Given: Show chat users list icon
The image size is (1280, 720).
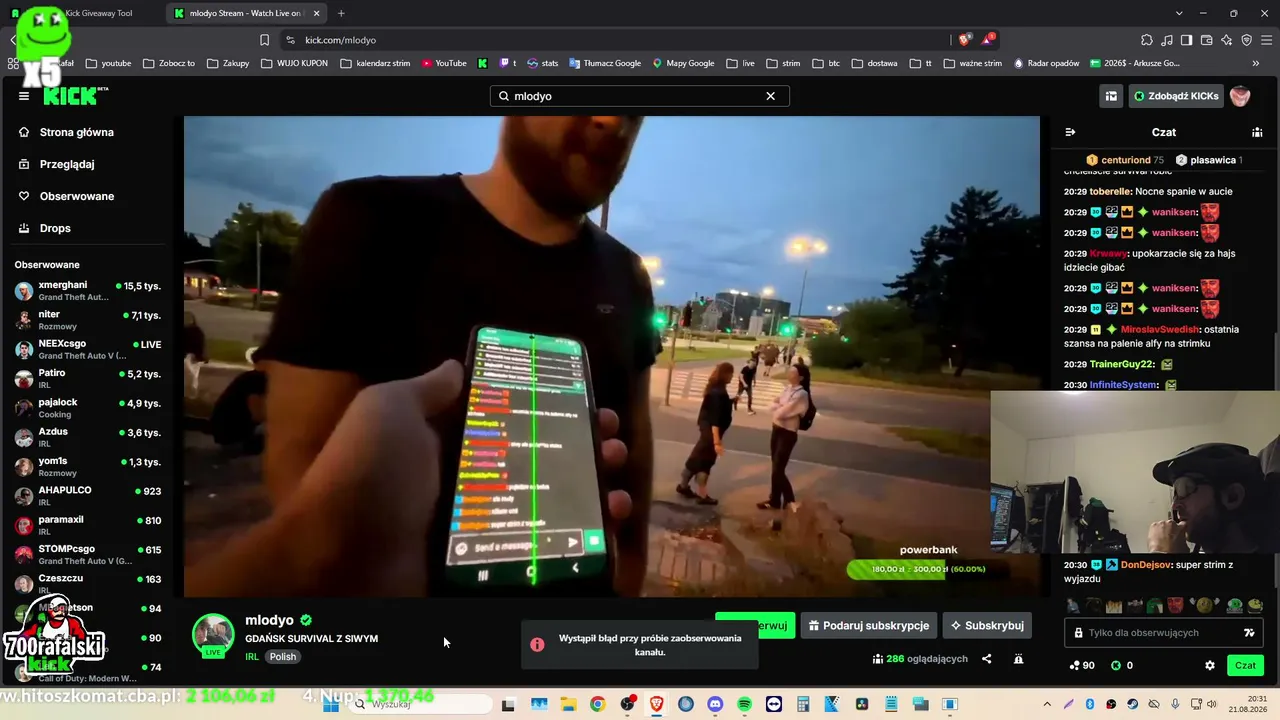Looking at the screenshot, I should coord(1257,132).
